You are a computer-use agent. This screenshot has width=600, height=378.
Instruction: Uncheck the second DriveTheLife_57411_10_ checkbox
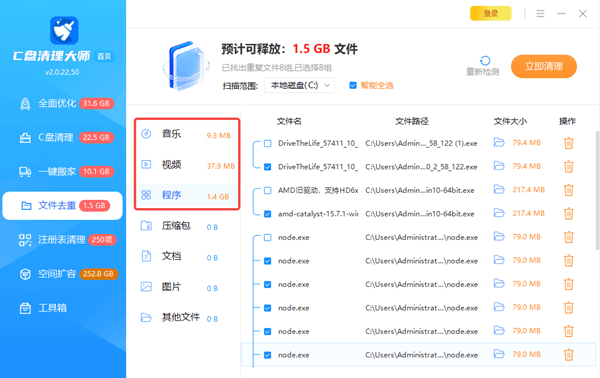tap(267, 167)
